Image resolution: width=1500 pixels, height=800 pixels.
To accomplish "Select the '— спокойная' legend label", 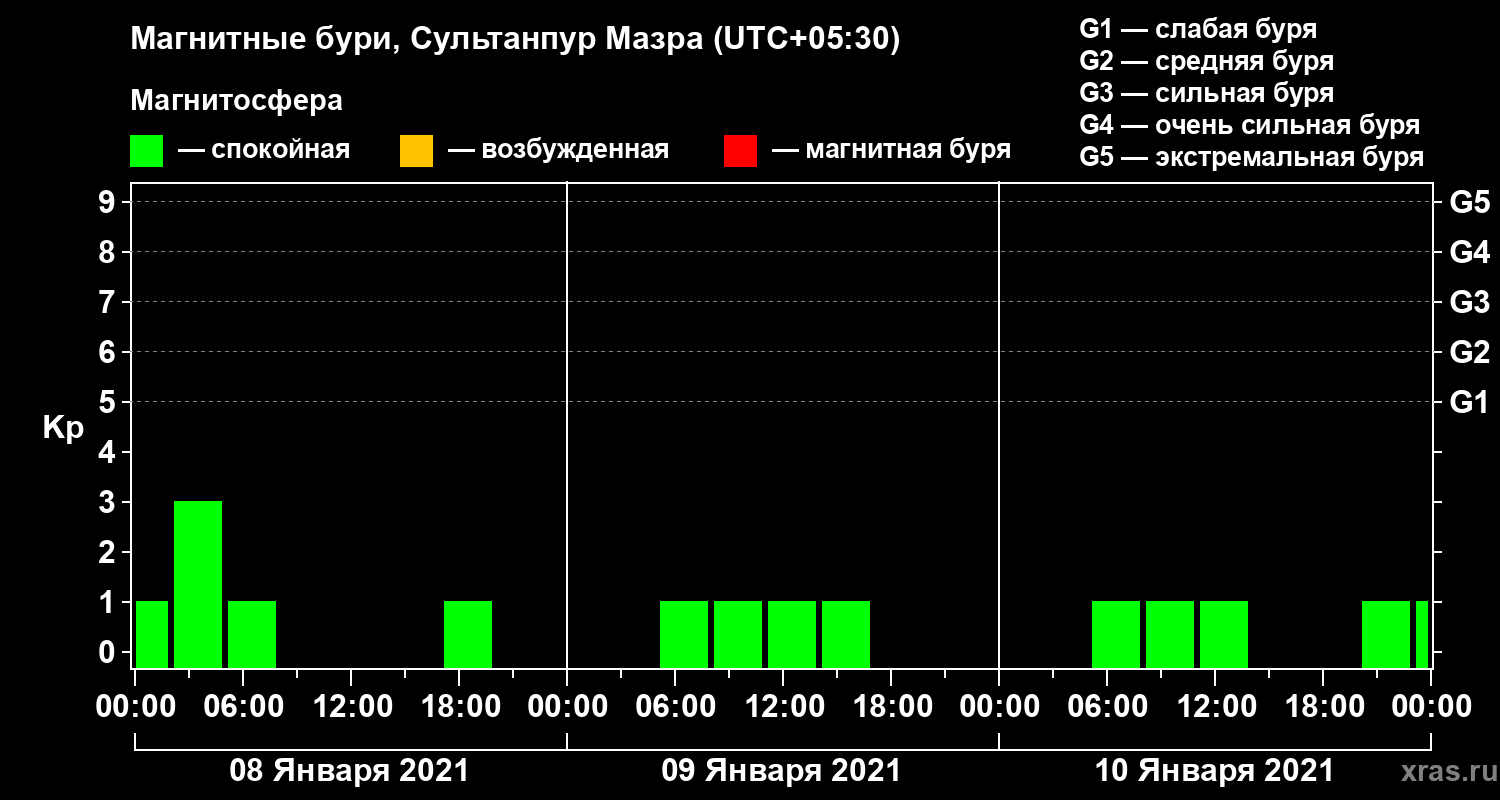I will [x=264, y=150].
